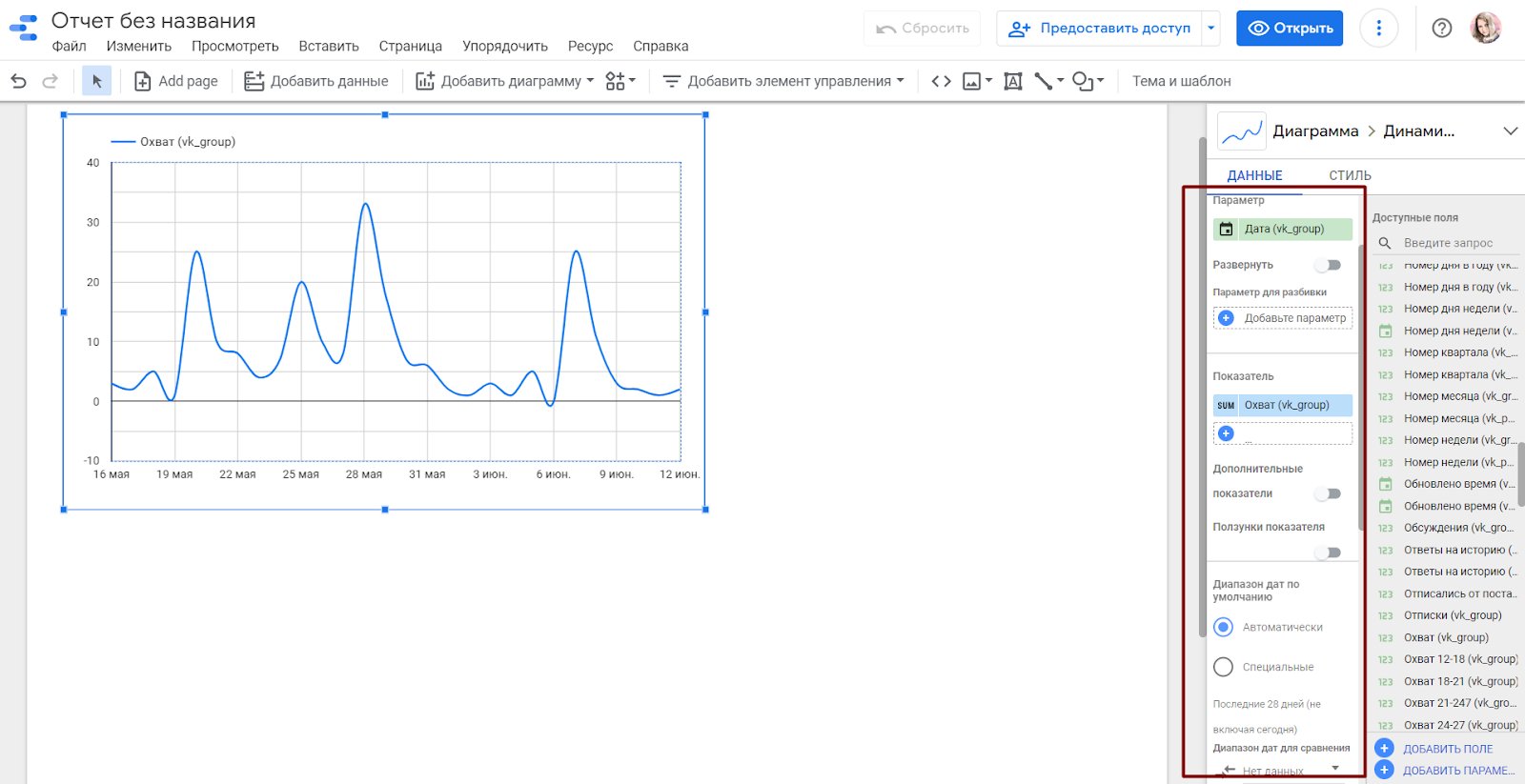Activate the selection mode cursor tool
1525x784 pixels.
point(96,81)
